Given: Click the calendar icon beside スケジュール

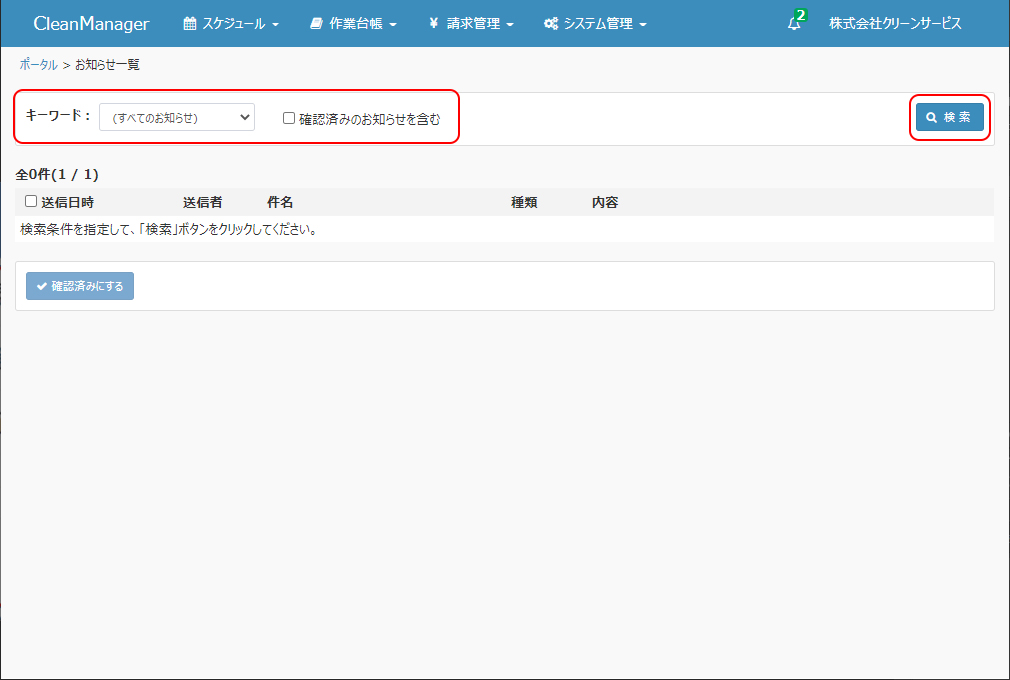Looking at the screenshot, I should tap(190, 24).
